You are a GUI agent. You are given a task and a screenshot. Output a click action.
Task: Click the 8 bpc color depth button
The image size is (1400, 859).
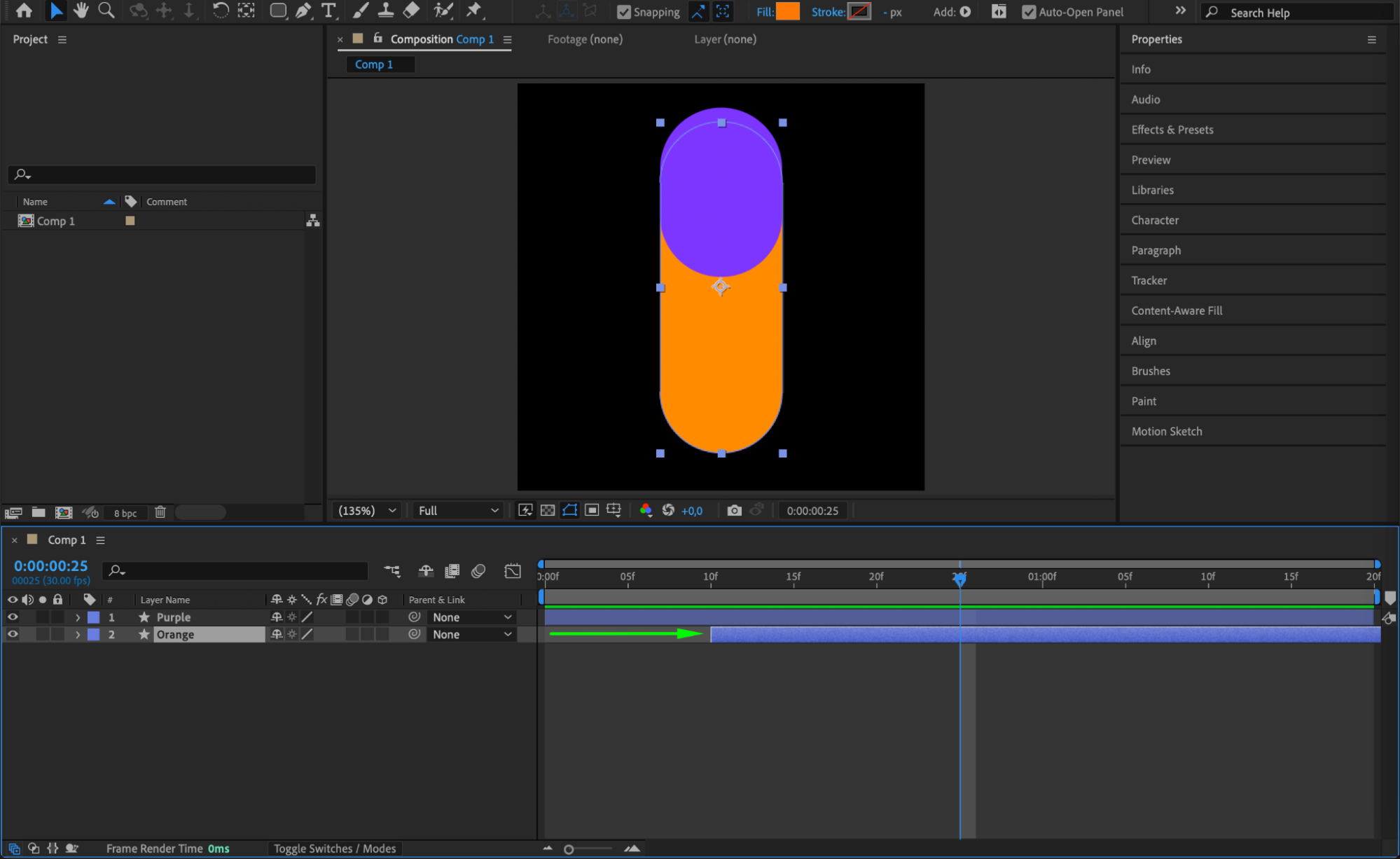pyautogui.click(x=125, y=513)
